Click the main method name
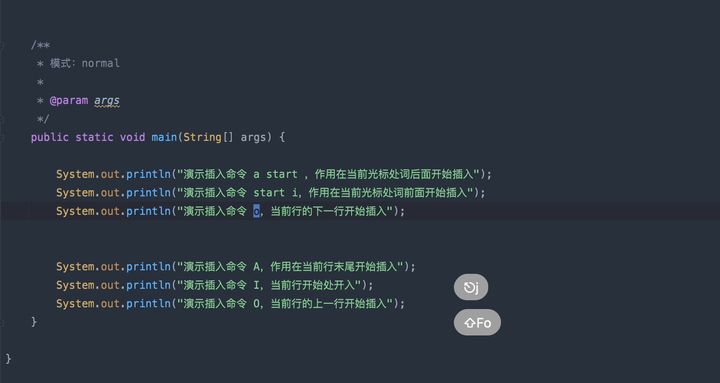Image resolution: width=720 pixels, height=383 pixels. pyautogui.click(x=164, y=137)
